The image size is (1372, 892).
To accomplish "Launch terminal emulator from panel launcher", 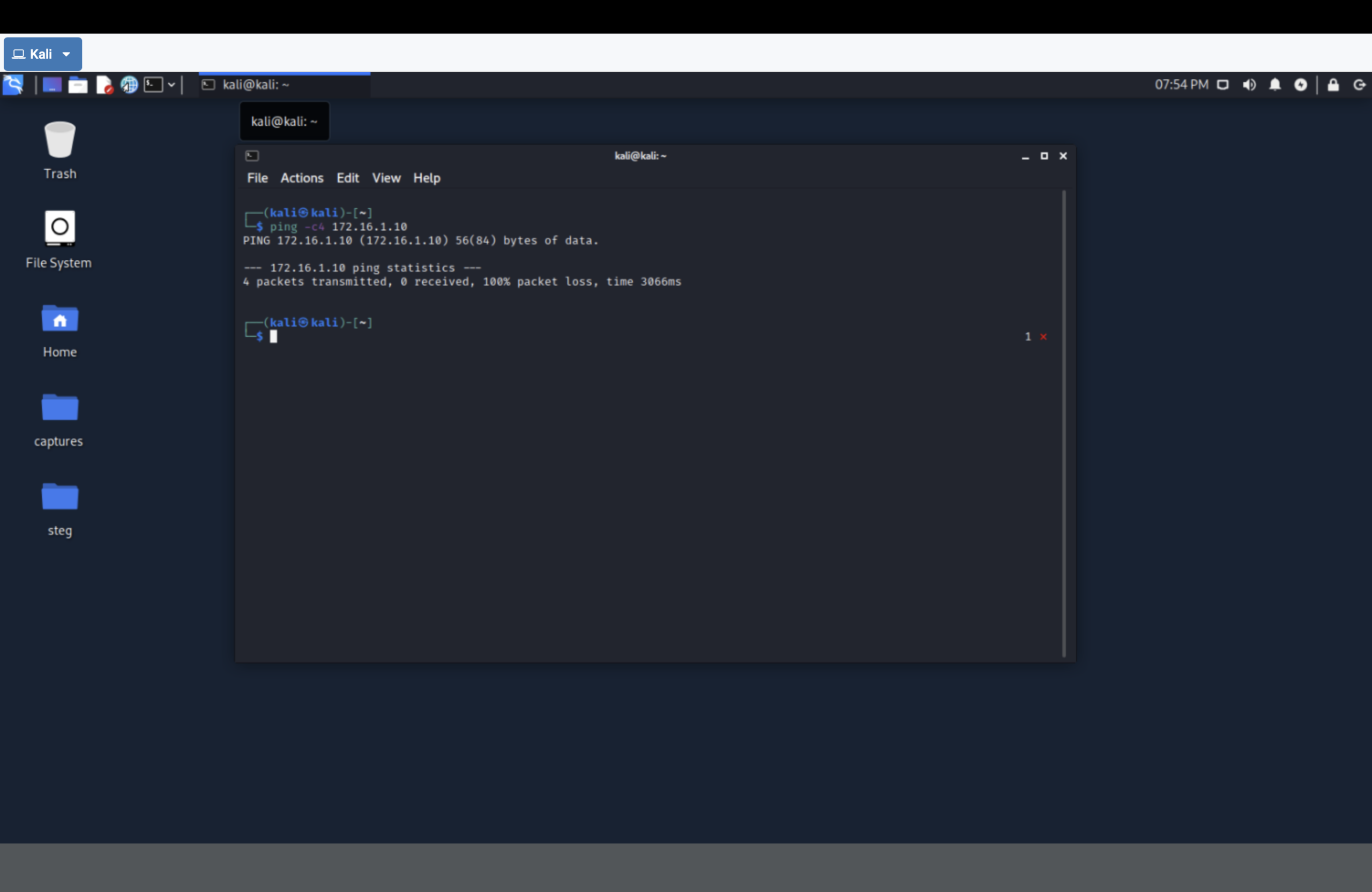I will tap(153, 85).
